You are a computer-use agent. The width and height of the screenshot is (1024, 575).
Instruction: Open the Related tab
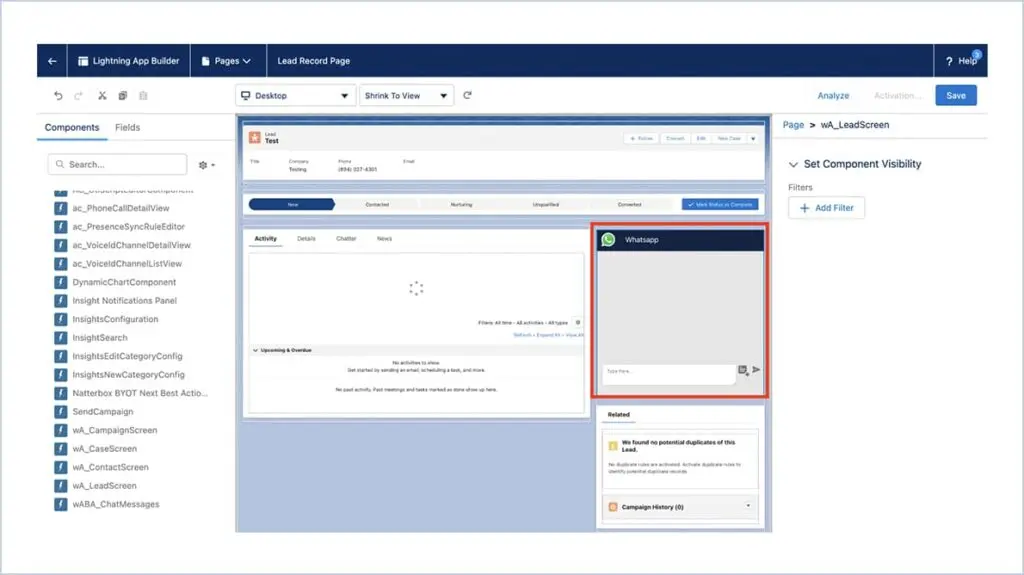click(x=618, y=414)
